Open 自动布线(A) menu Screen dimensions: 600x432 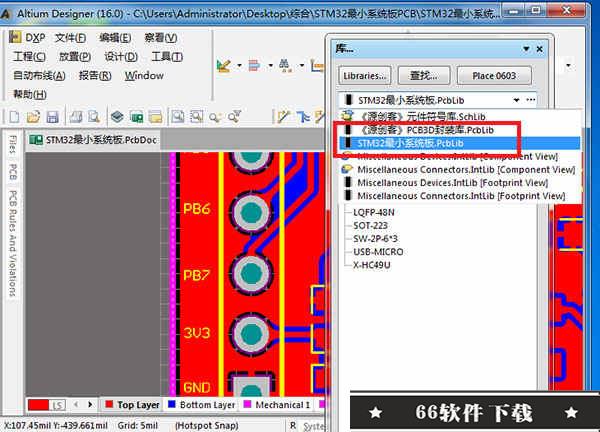coord(39,75)
